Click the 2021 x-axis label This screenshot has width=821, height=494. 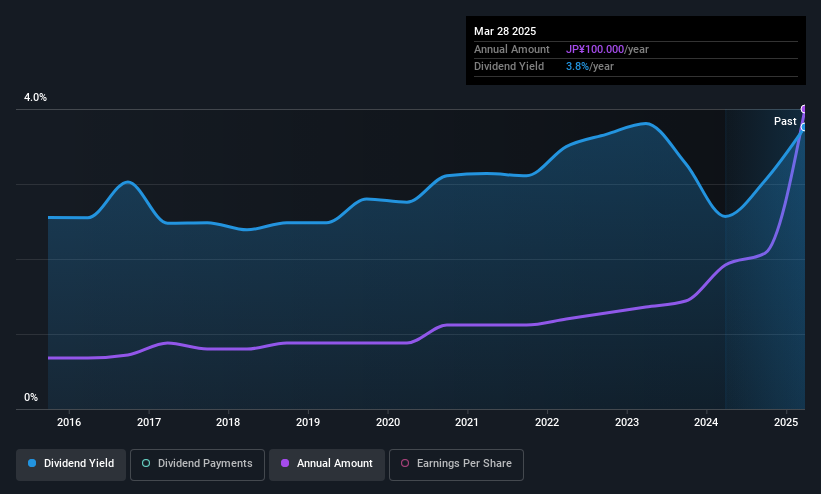click(467, 422)
